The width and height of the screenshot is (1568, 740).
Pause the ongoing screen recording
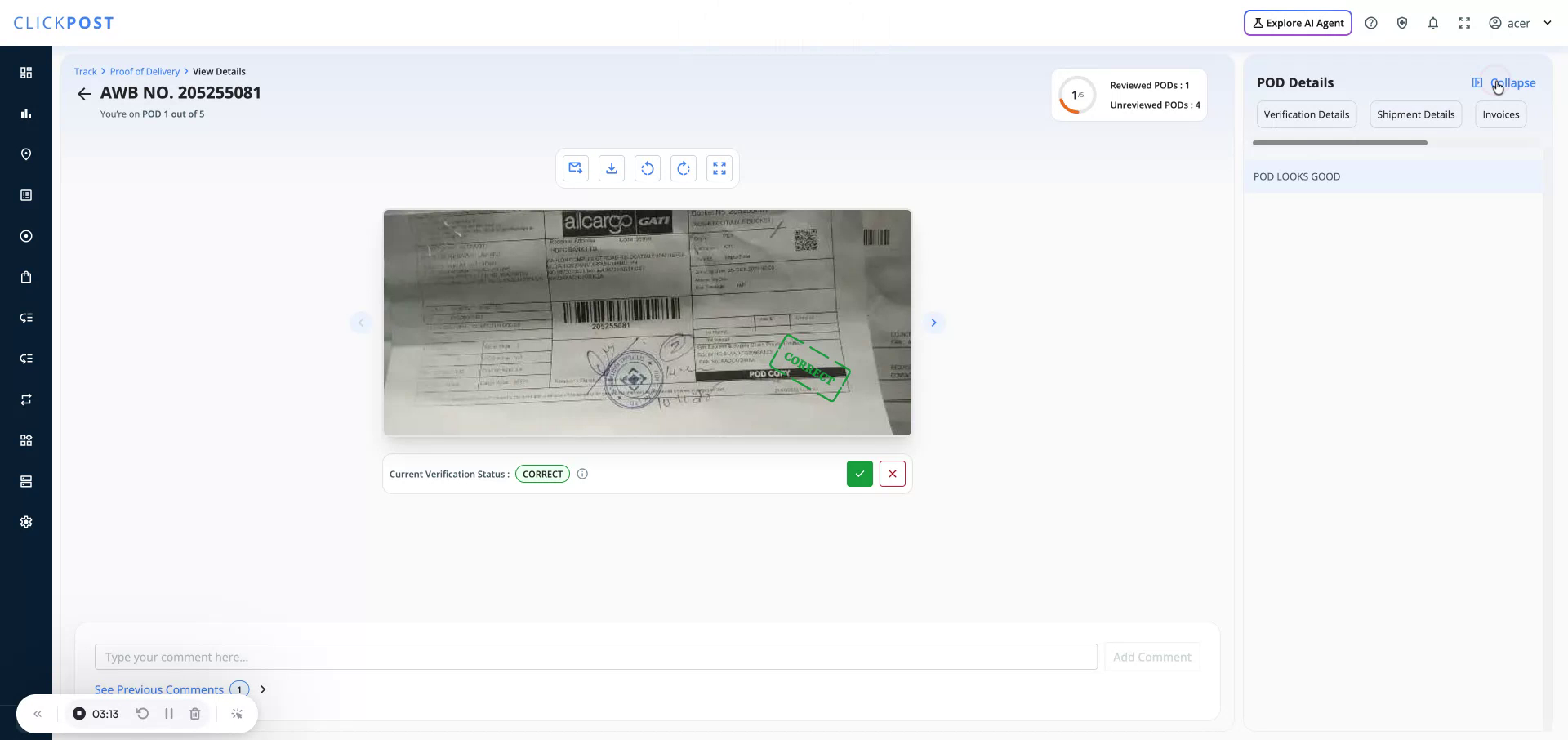click(x=168, y=713)
